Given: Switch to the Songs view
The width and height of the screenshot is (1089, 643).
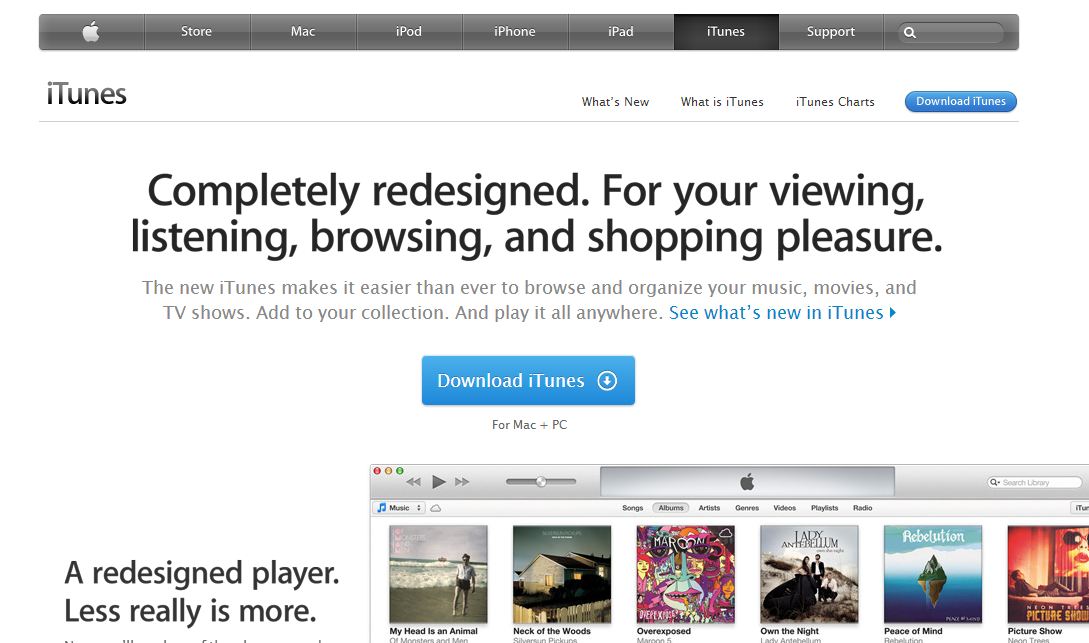Looking at the screenshot, I should pos(632,507).
